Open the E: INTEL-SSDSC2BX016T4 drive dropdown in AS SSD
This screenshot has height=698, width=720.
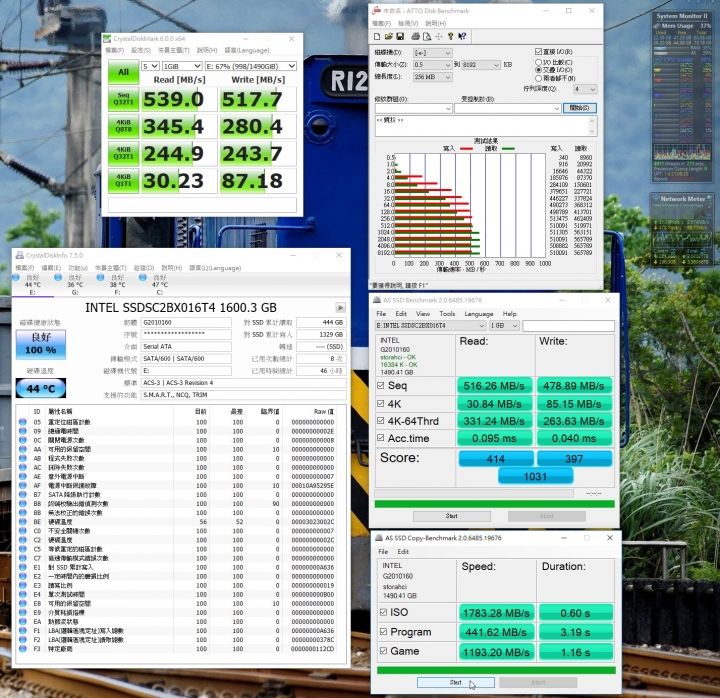tap(431, 326)
